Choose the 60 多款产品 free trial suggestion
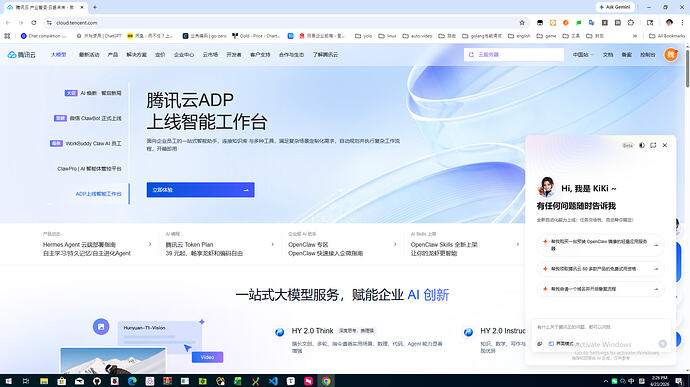Image resolution: width=690 pixels, height=387 pixels. pyautogui.click(x=600, y=269)
